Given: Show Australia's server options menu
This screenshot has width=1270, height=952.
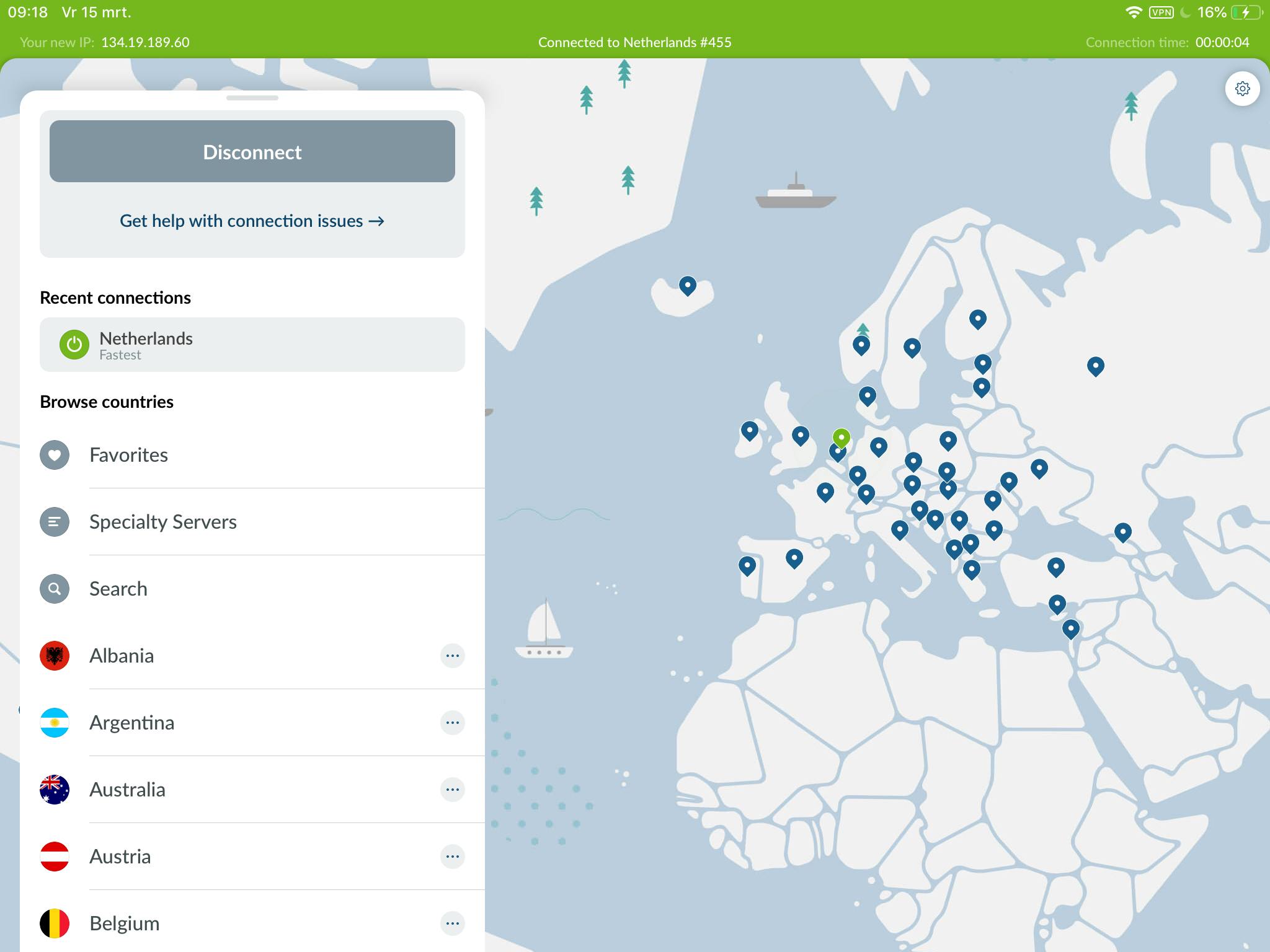Looking at the screenshot, I should pos(452,790).
